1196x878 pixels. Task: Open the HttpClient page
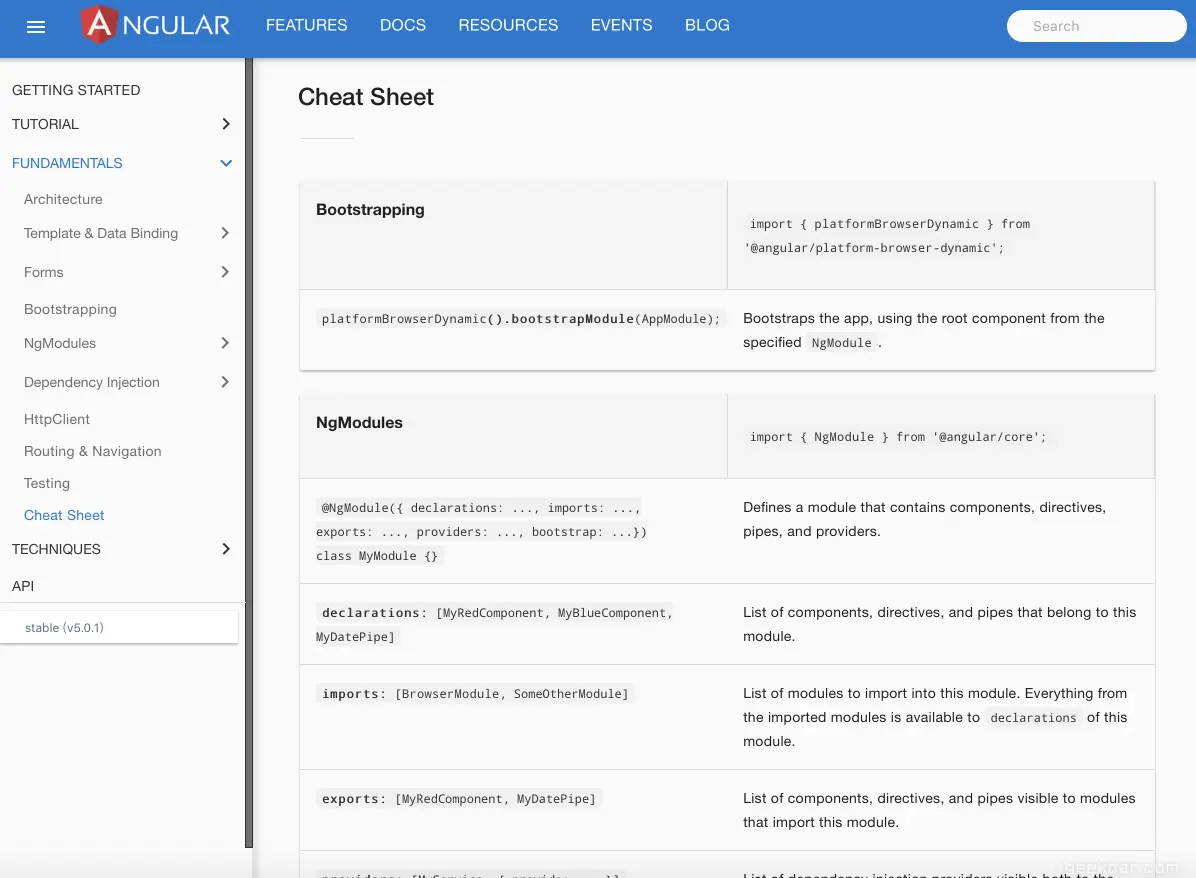[56, 419]
